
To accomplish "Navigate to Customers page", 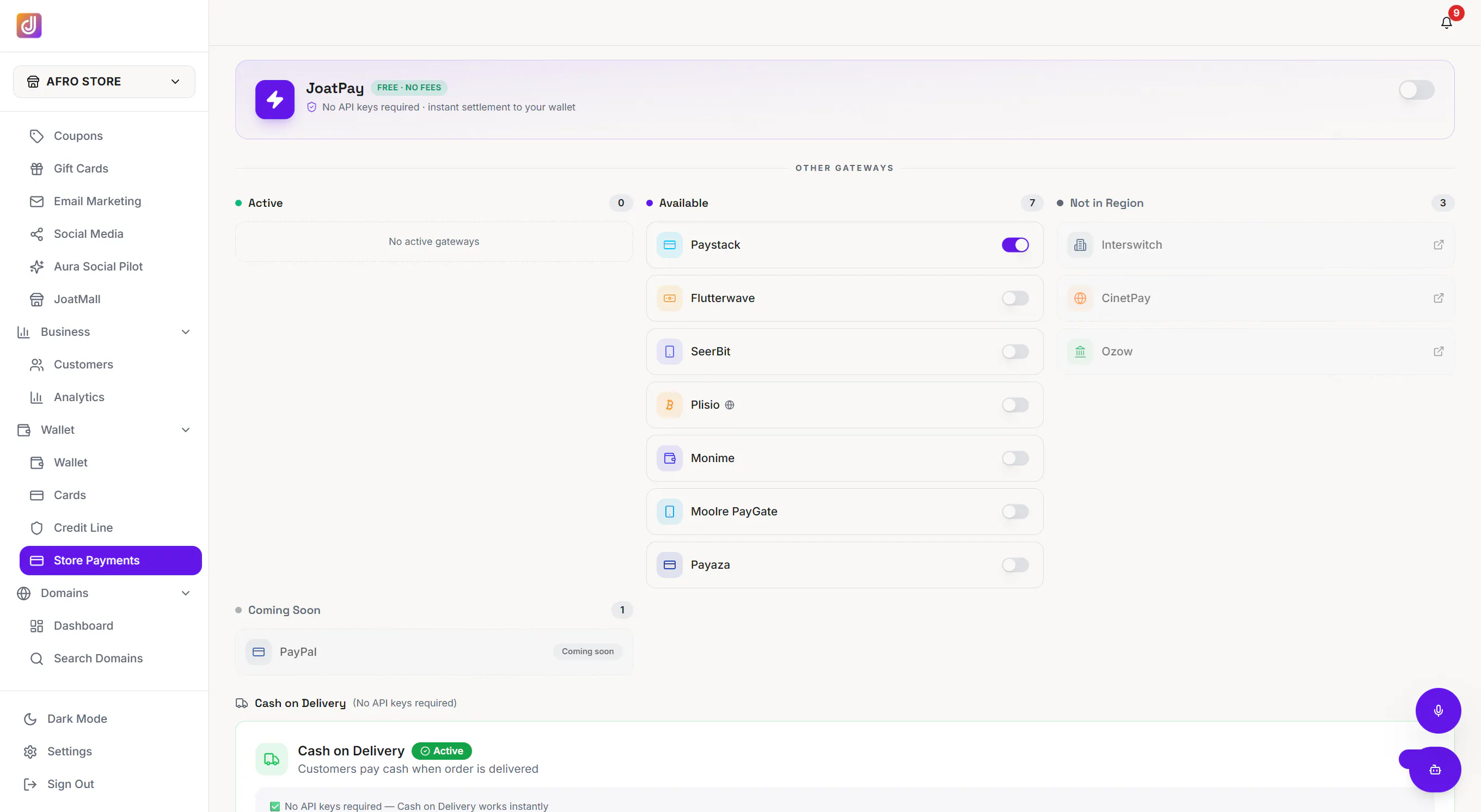I will tap(111, 365).
